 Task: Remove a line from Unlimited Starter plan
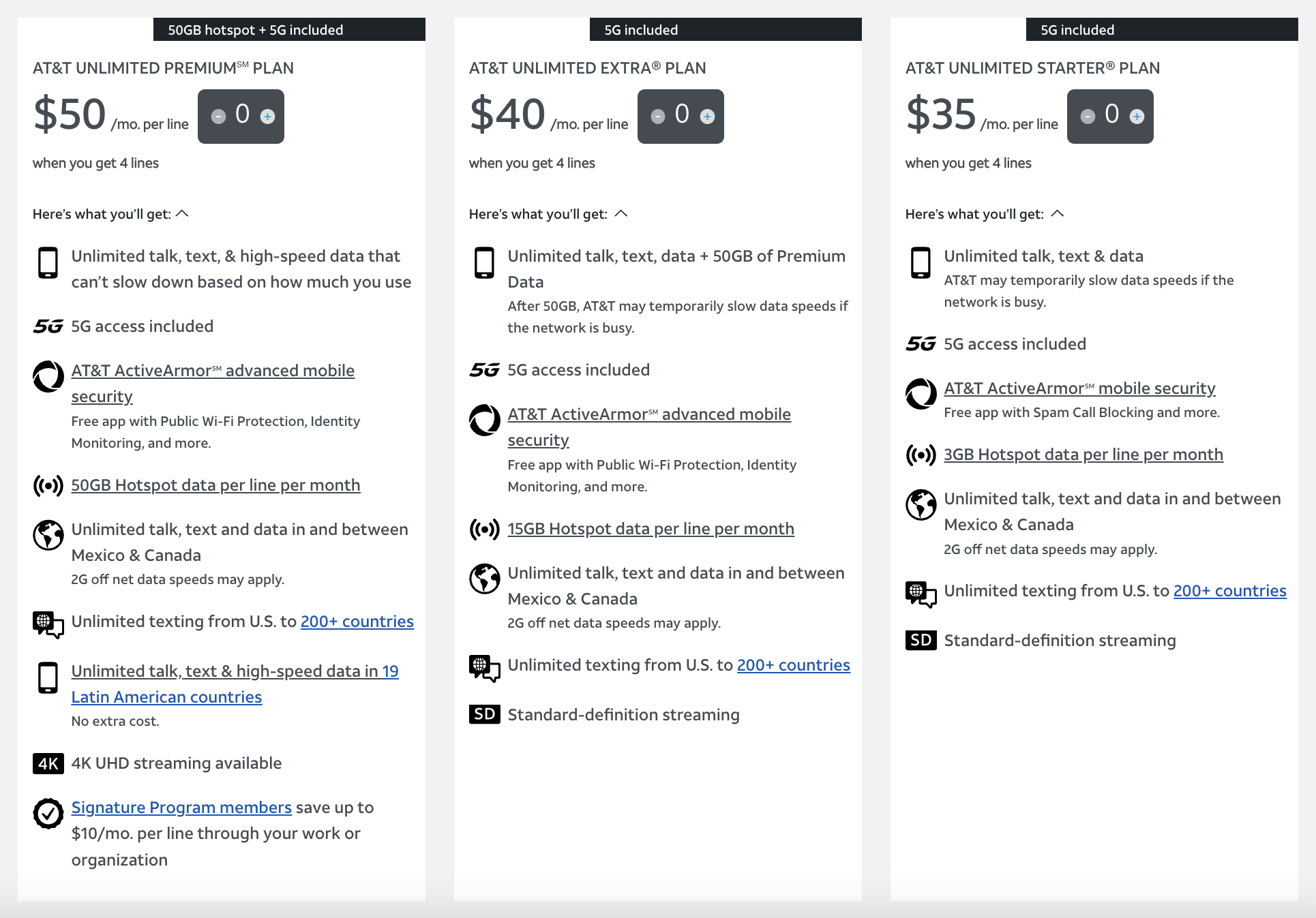pyautogui.click(x=1088, y=117)
